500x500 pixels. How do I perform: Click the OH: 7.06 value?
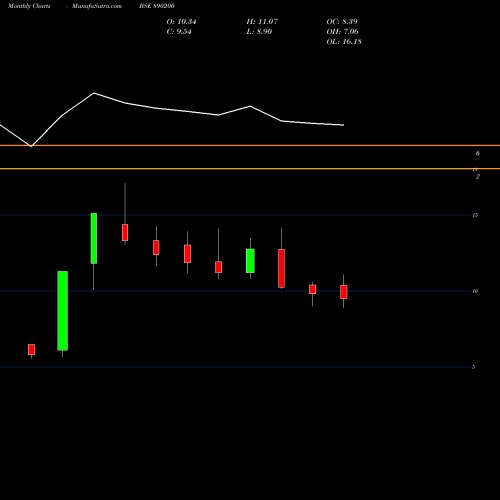(342, 32)
